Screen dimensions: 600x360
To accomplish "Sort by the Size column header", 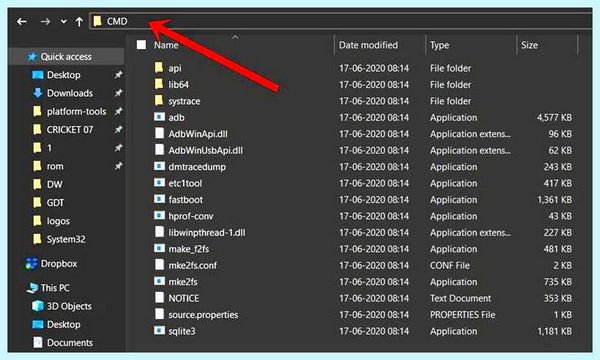I will (x=529, y=45).
